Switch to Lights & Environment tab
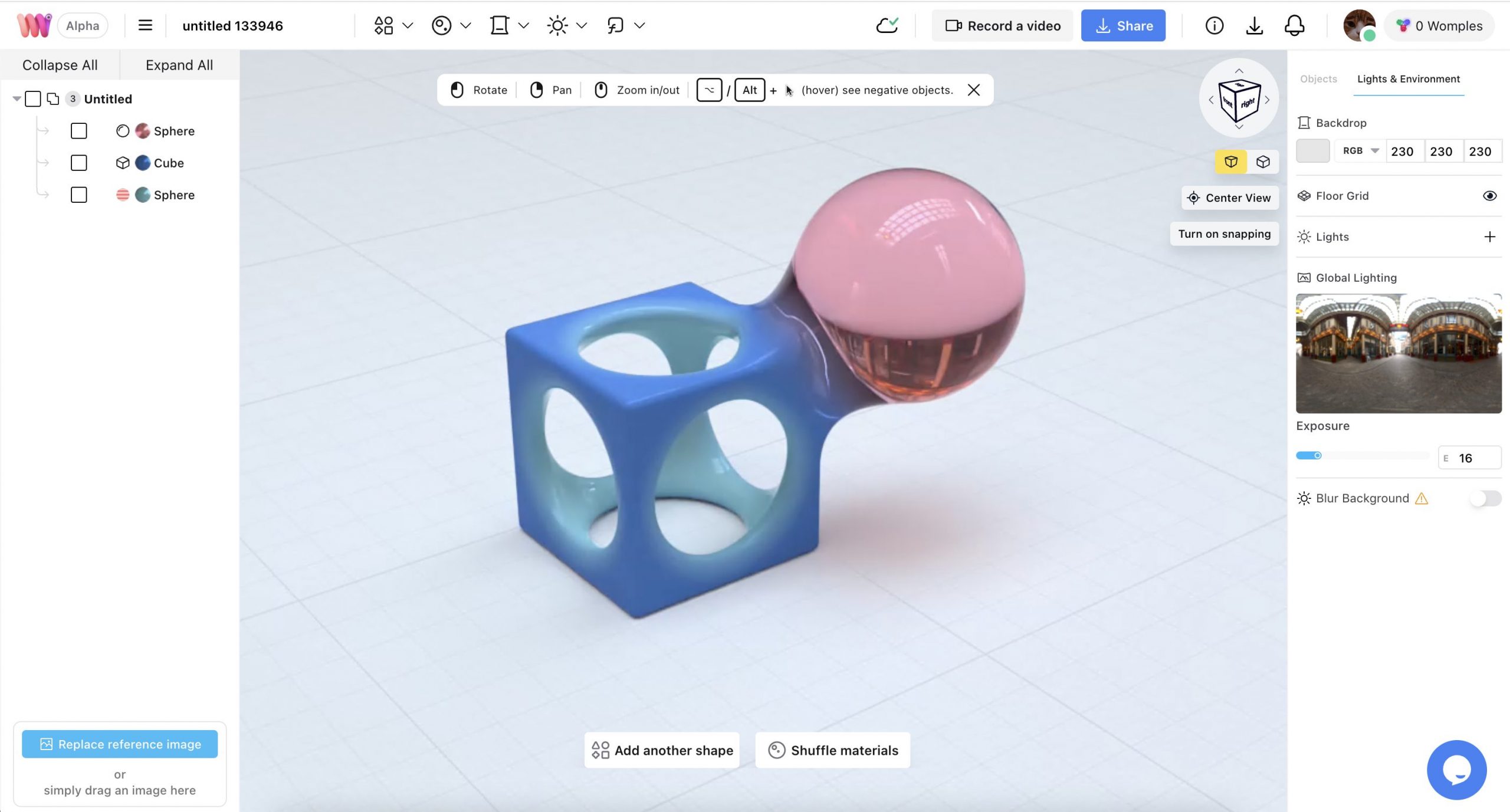This screenshot has width=1510, height=812. (x=1409, y=79)
